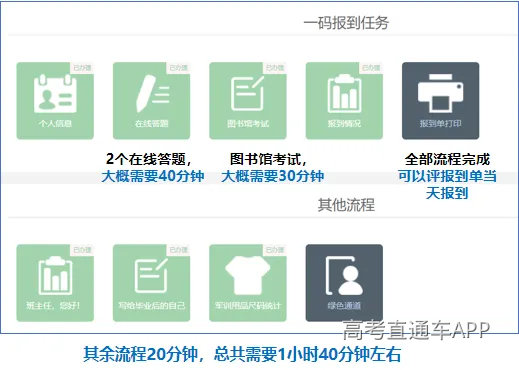Click the 一码报到任务 section heading

(x=346, y=23)
